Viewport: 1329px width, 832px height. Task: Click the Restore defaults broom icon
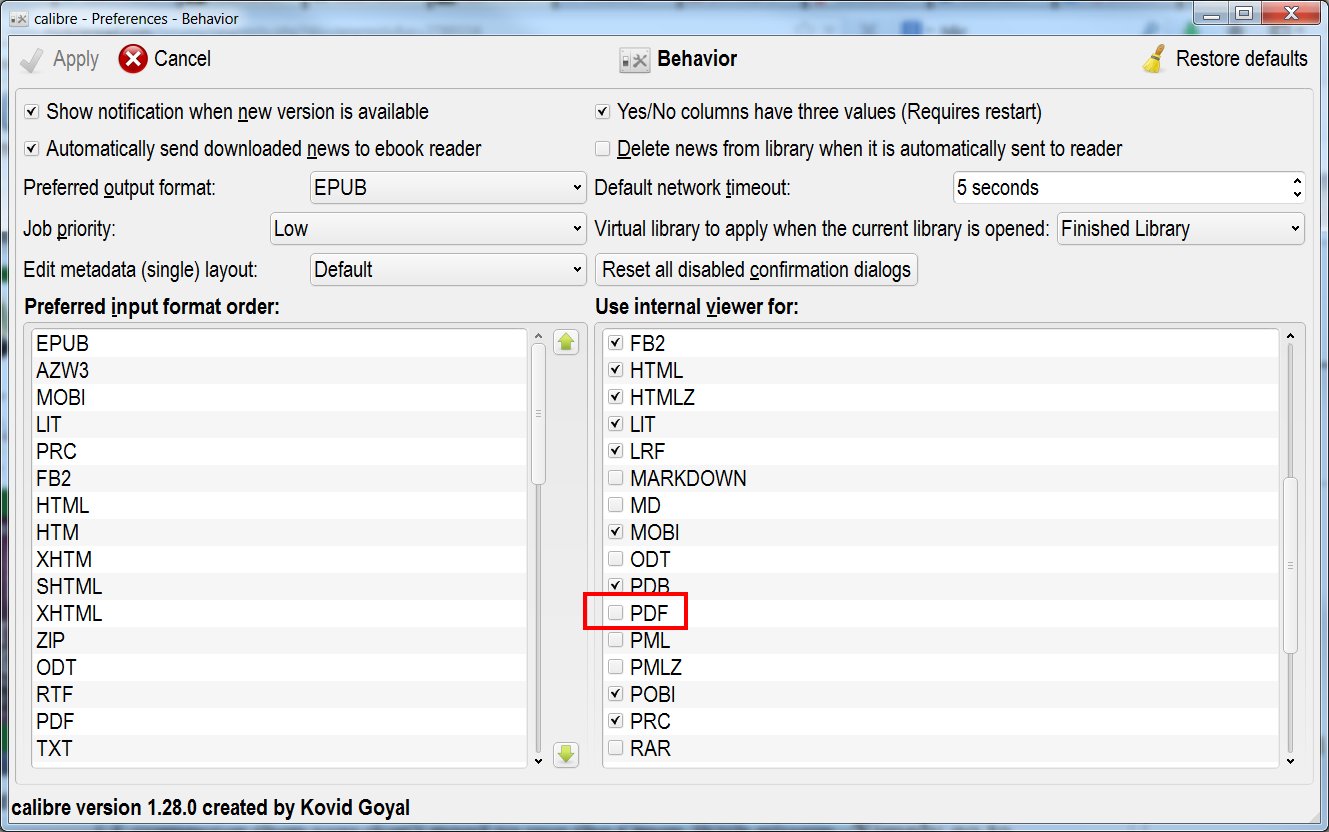click(1155, 59)
